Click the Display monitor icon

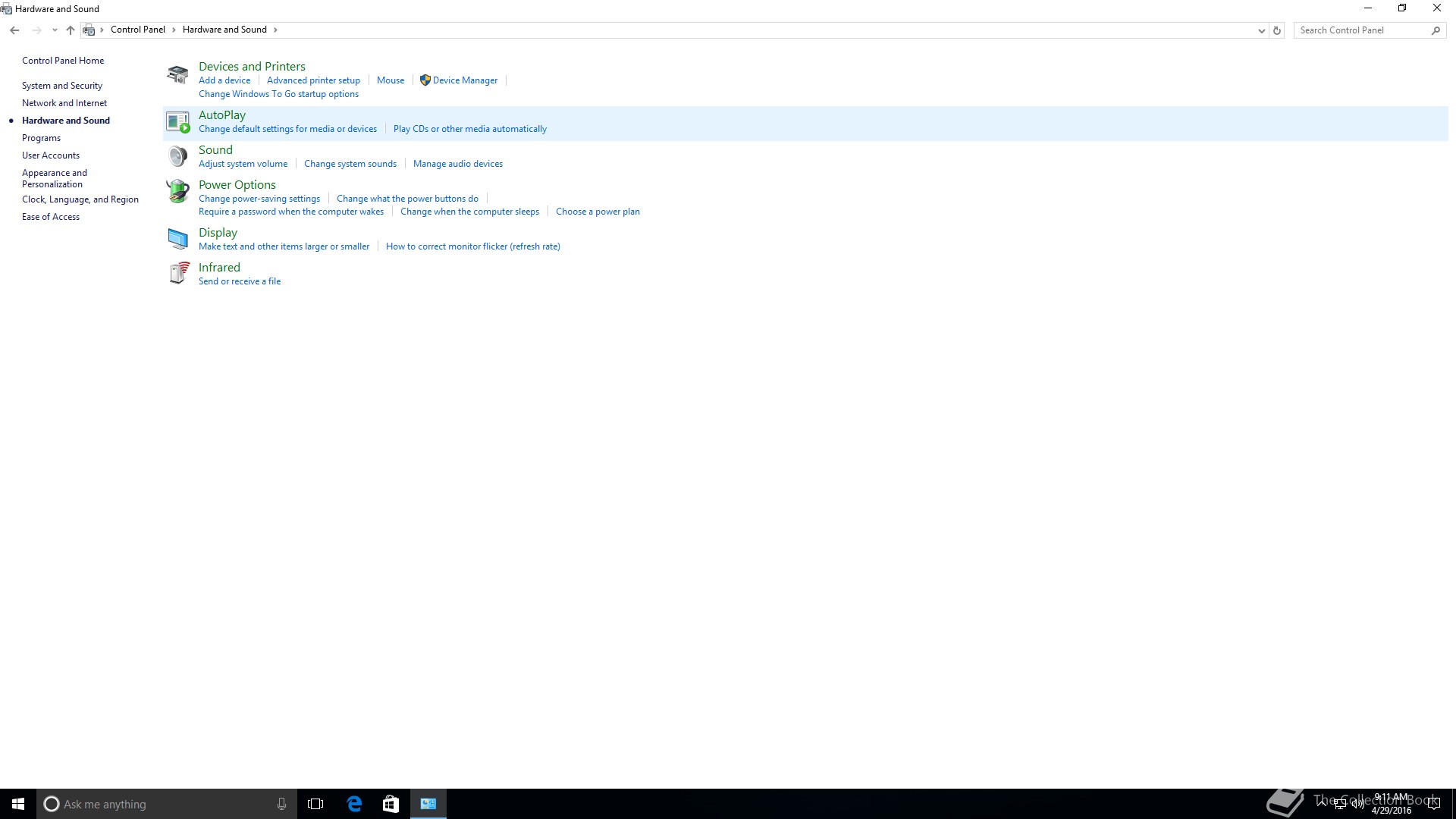pos(177,239)
